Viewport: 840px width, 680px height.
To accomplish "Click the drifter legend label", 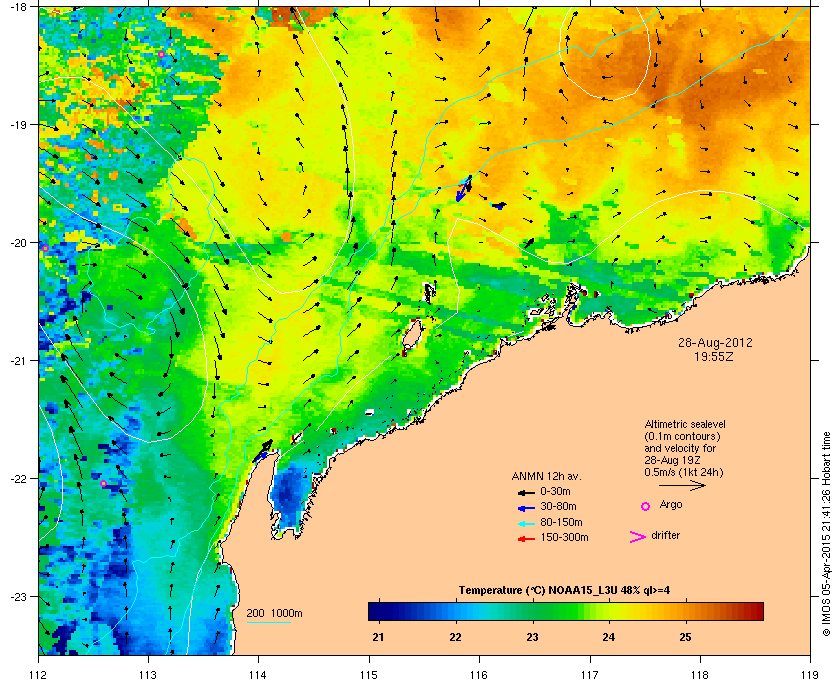I will [665, 535].
